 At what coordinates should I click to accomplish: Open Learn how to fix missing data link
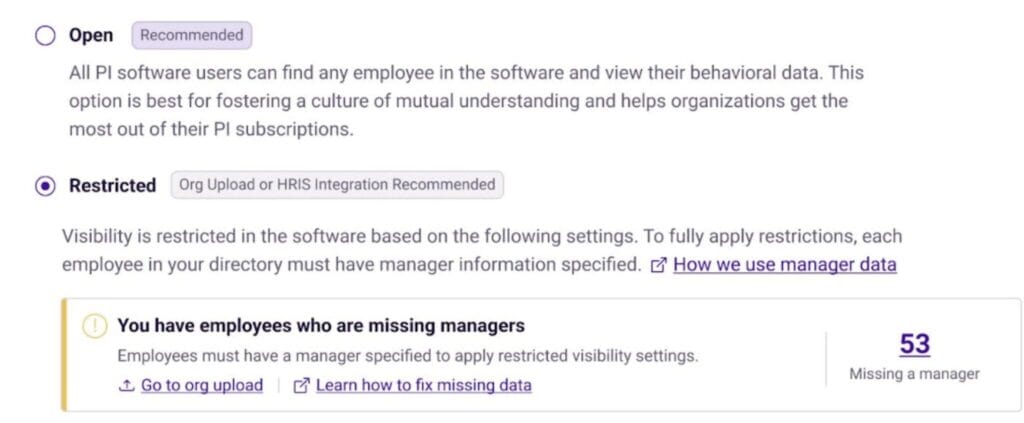point(423,385)
